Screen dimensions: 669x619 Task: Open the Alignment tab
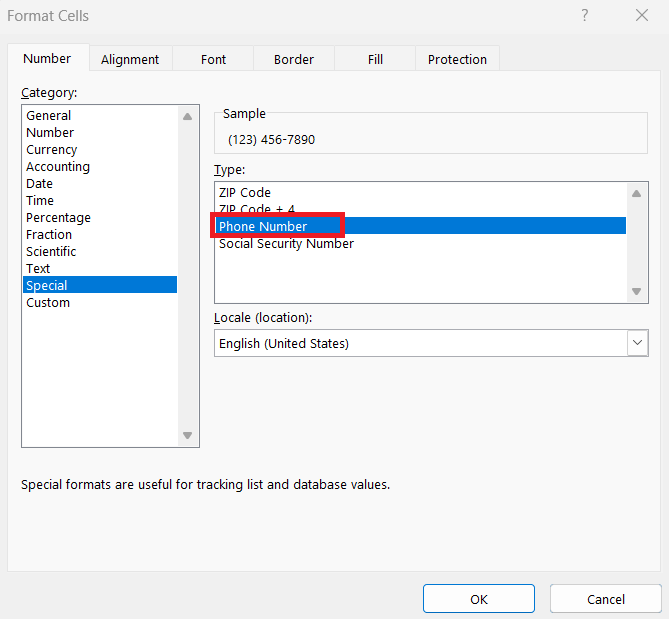pos(130,59)
